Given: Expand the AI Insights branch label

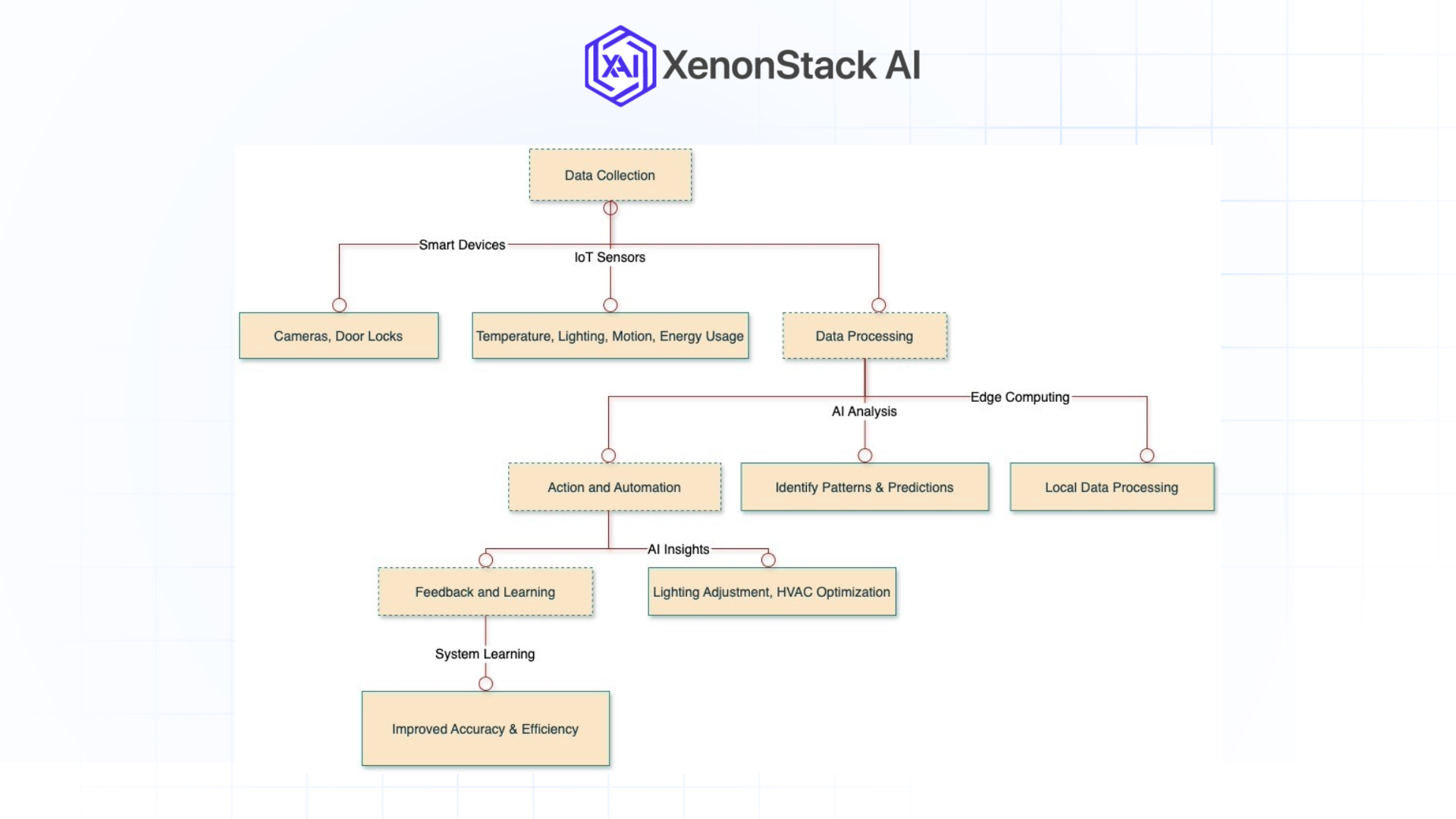Looking at the screenshot, I should 678,549.
